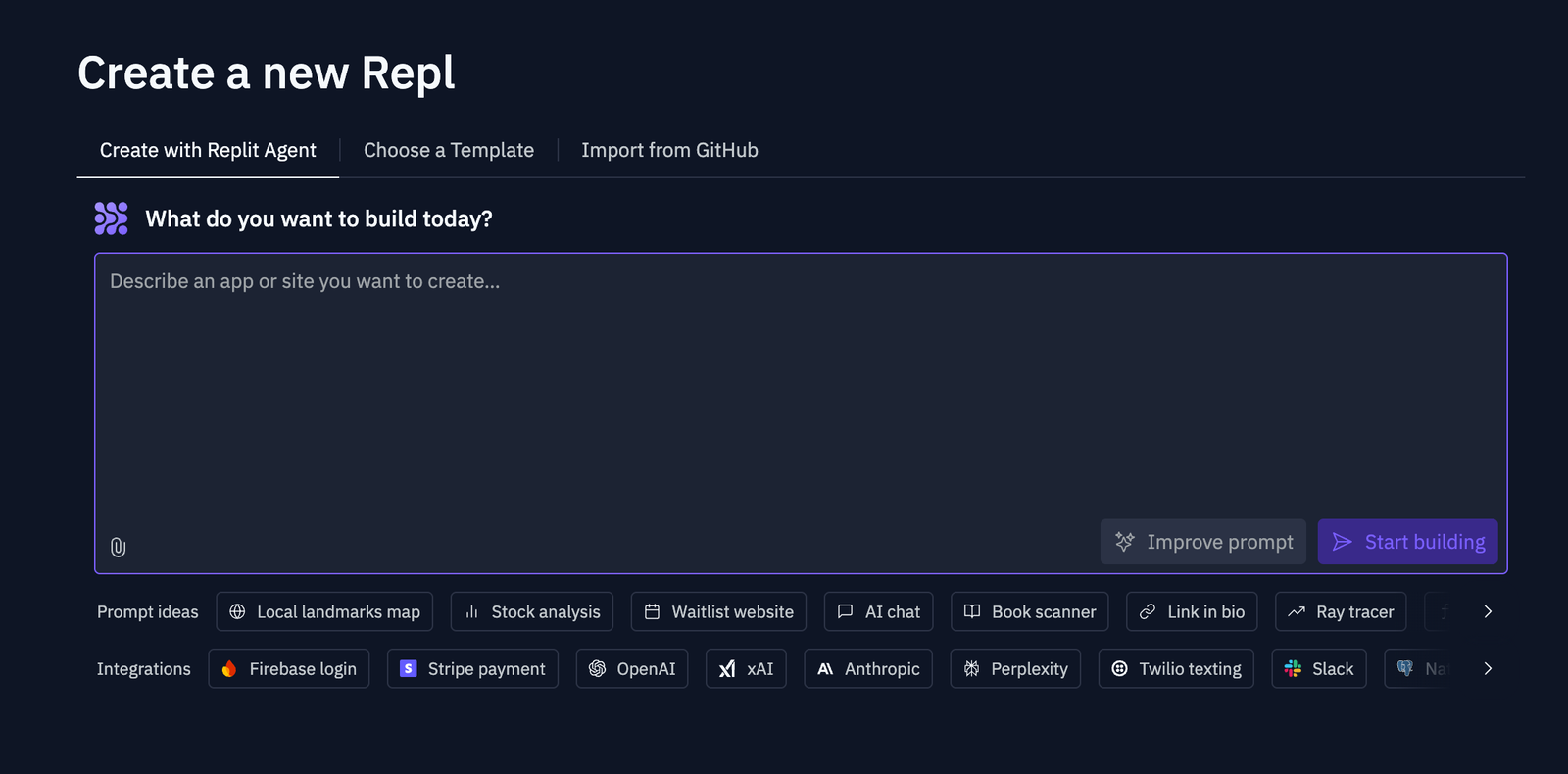The image size is (1568, 774).
Task: Select Create with Replit Agent tab
Action: 208,150
